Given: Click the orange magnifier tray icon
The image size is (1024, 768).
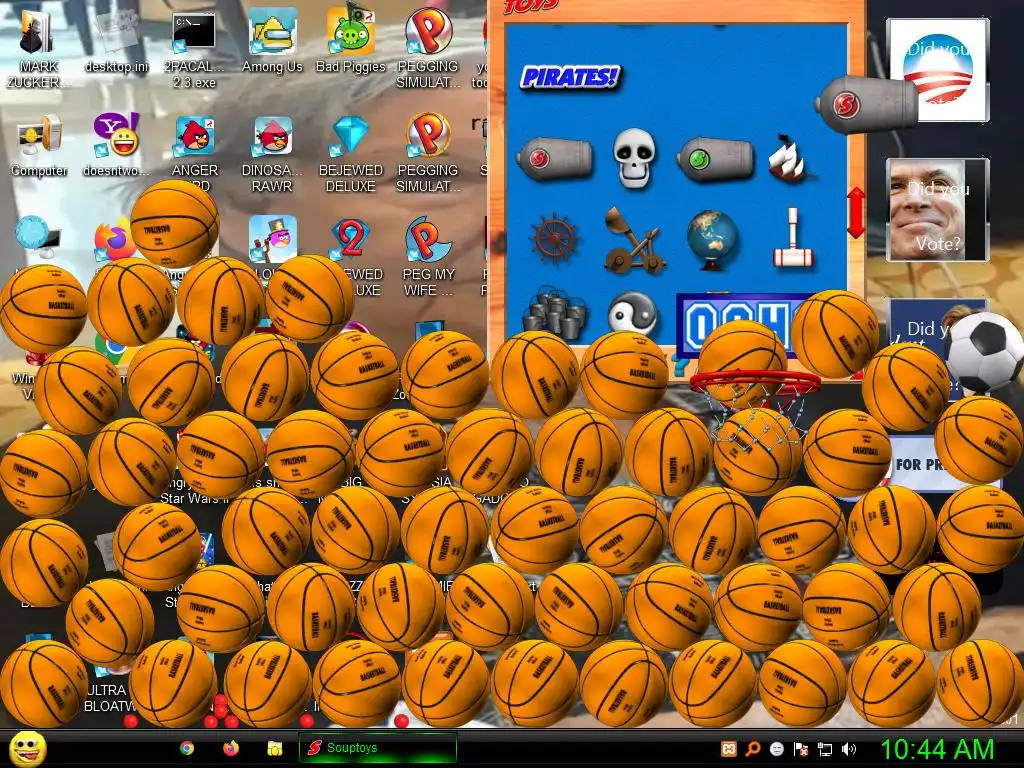Looking at the screenshot, I should 752,749.
